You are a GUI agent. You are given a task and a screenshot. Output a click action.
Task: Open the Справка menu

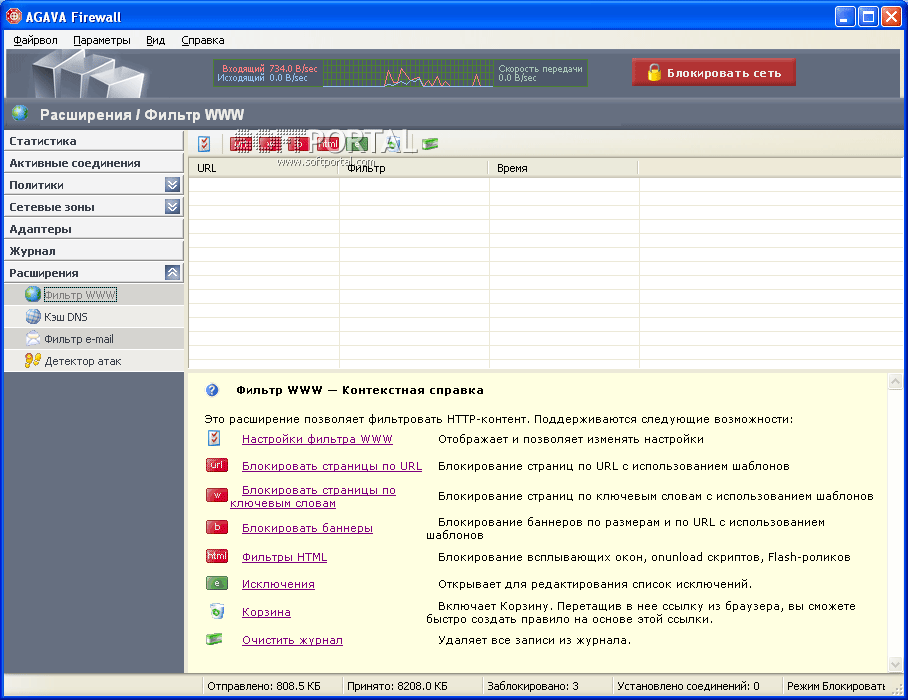point(203,40)
